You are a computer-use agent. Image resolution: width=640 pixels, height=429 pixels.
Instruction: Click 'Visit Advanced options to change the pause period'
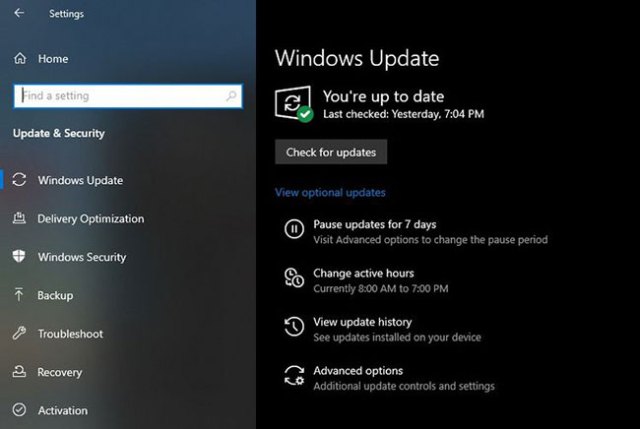pos(430,239)
